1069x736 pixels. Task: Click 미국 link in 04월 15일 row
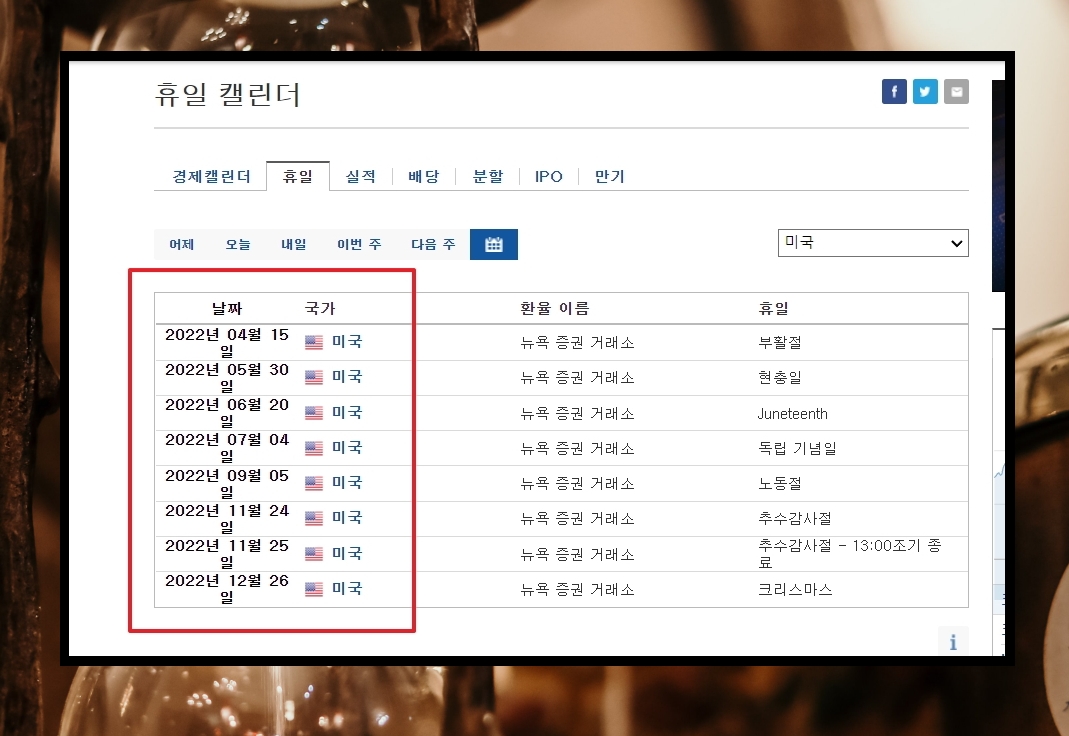click(347, 341)
